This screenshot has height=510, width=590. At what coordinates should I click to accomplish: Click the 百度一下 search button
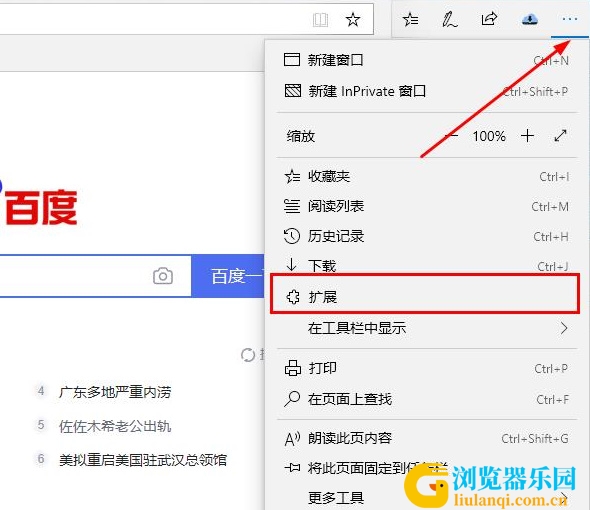(228, 276)
